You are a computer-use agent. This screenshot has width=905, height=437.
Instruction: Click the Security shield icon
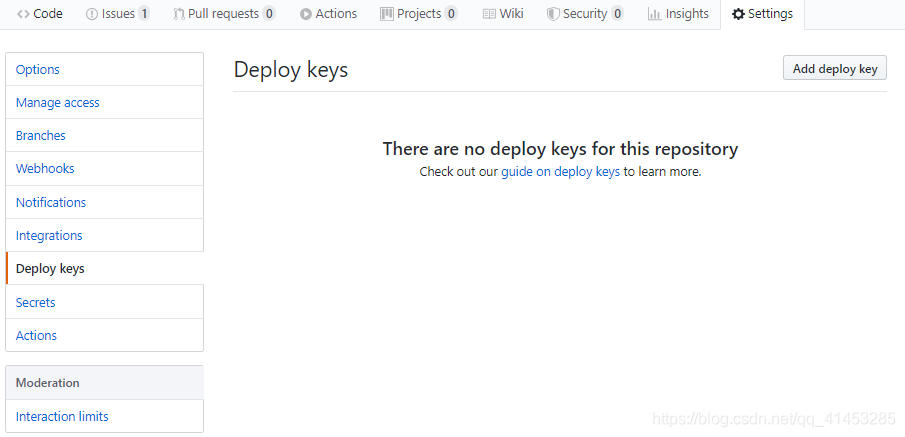tap(553, 14)
